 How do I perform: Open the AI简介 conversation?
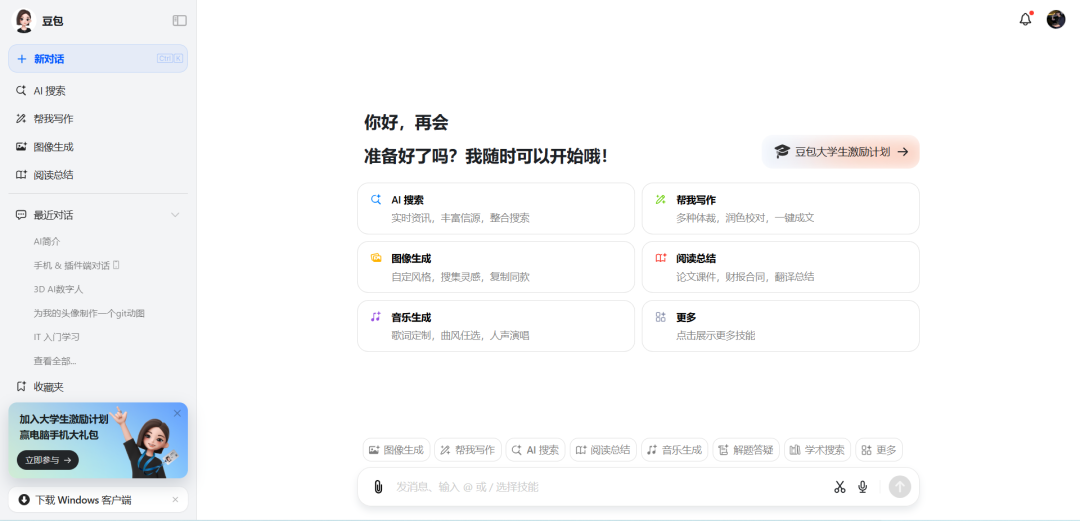coord(47,241)
